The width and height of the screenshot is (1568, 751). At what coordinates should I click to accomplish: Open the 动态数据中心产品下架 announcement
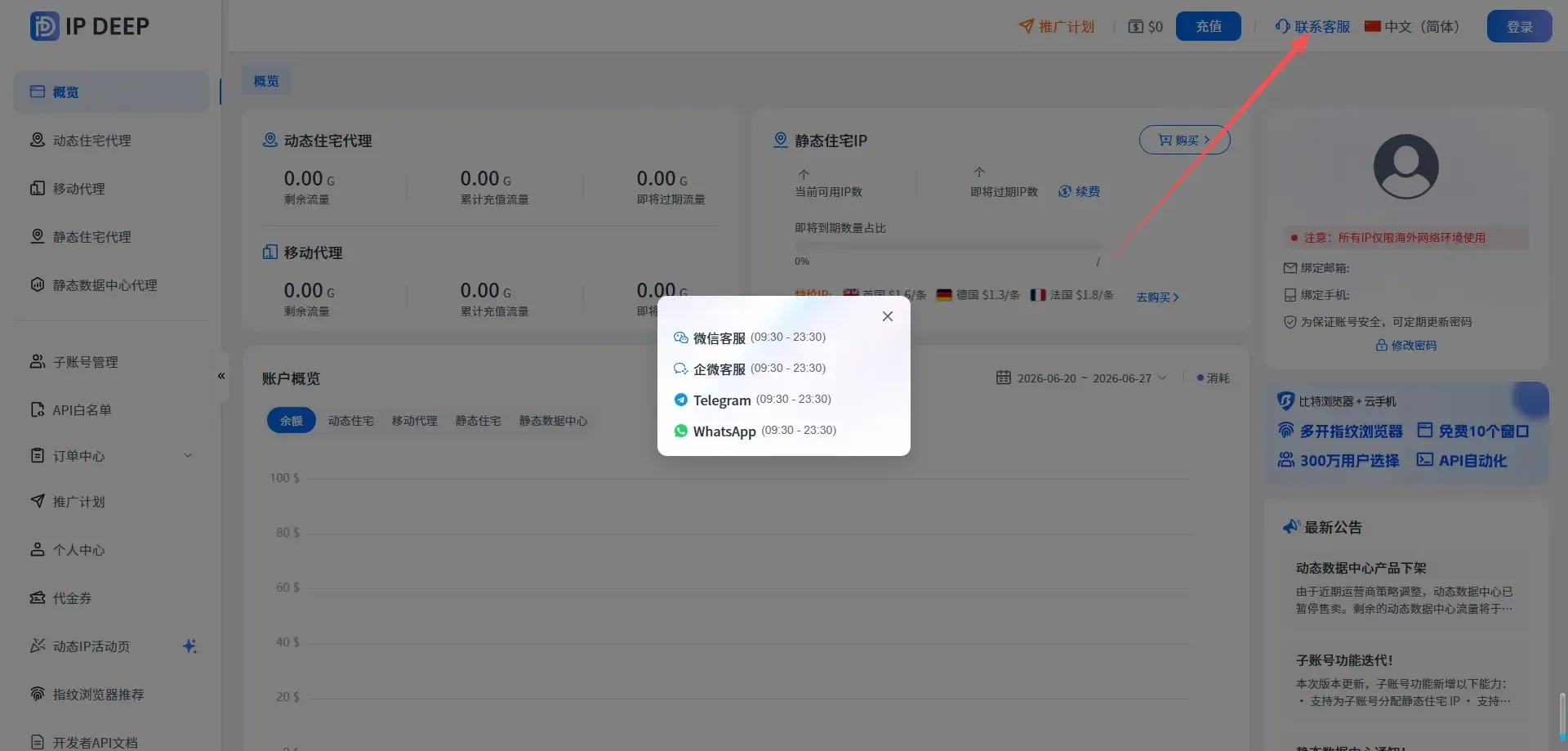[1405, 588]
